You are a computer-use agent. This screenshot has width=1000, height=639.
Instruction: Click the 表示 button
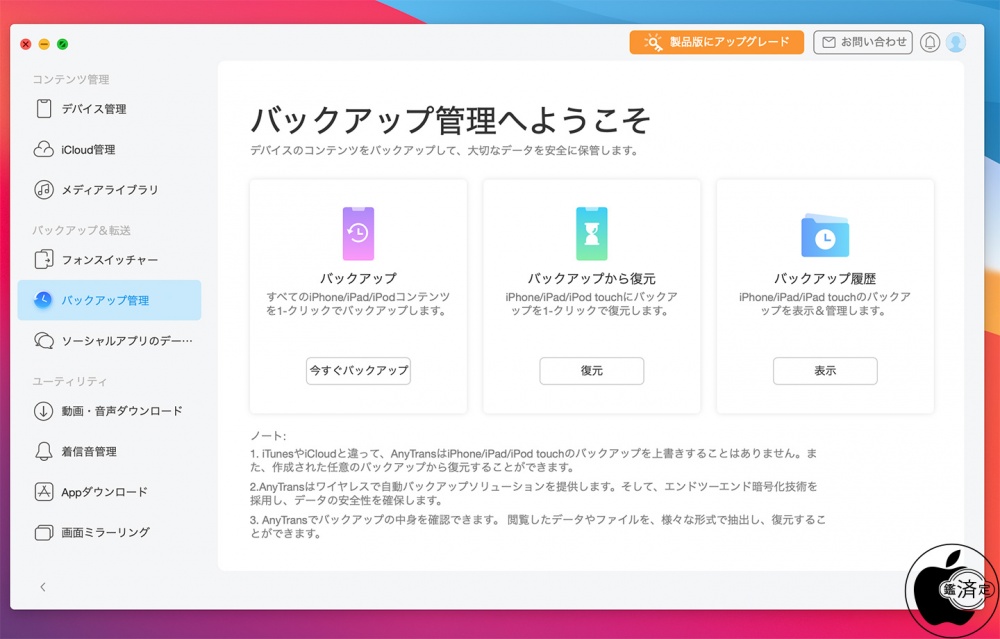click(x=825, y=371)
